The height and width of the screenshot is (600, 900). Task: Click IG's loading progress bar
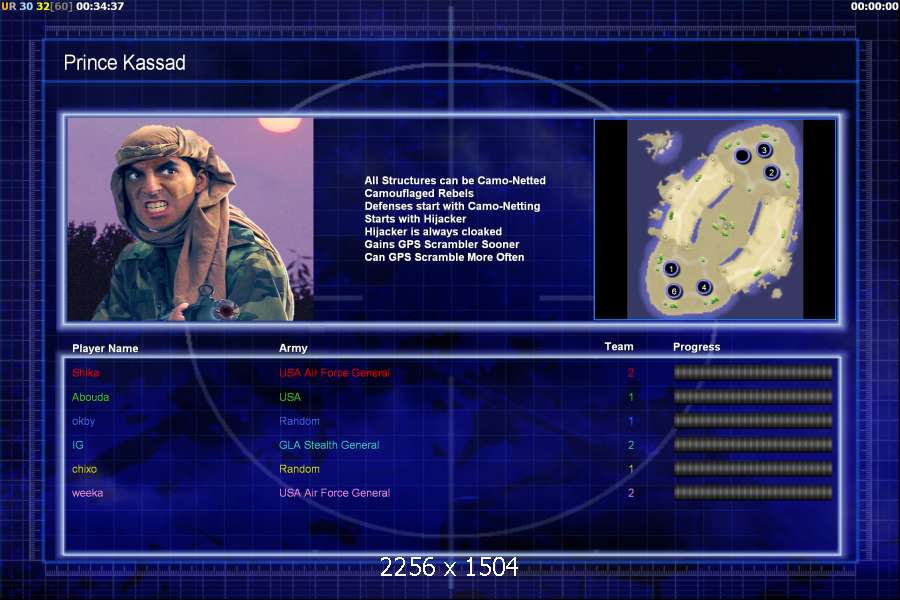tap(753, 445)
